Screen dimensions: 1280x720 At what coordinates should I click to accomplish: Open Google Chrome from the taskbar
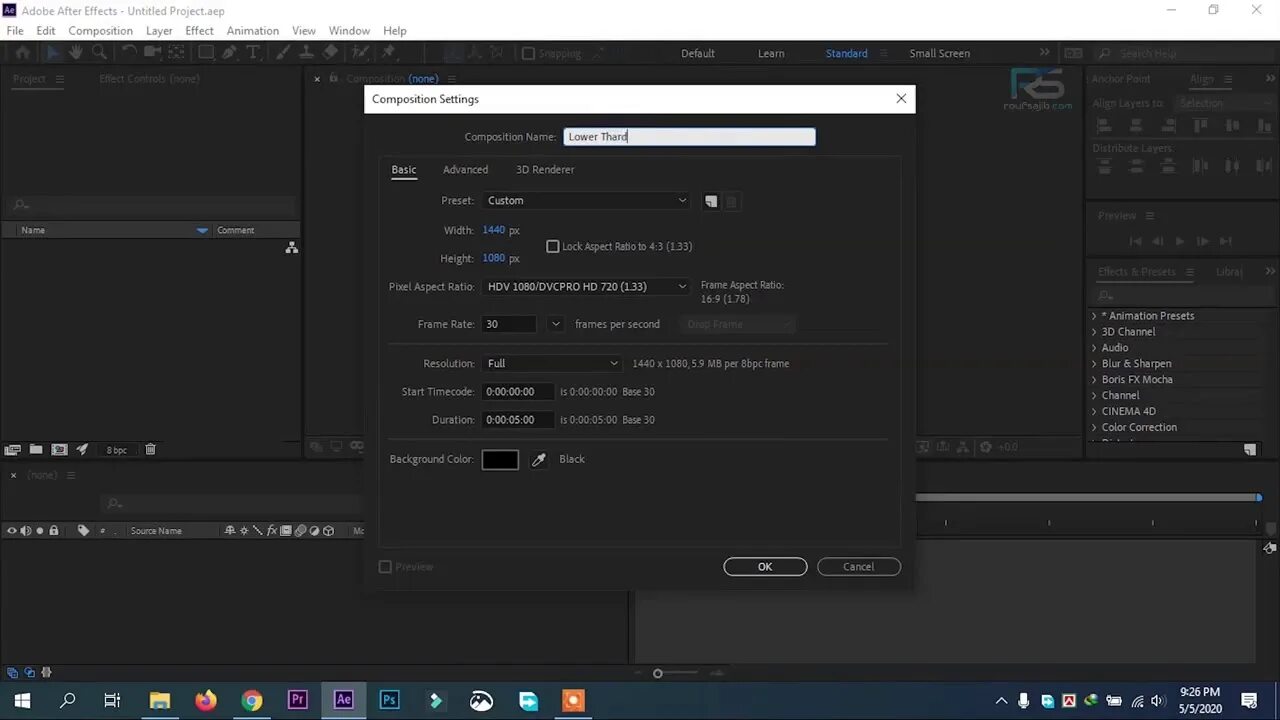pyautogui.click(x=252, y=700)
